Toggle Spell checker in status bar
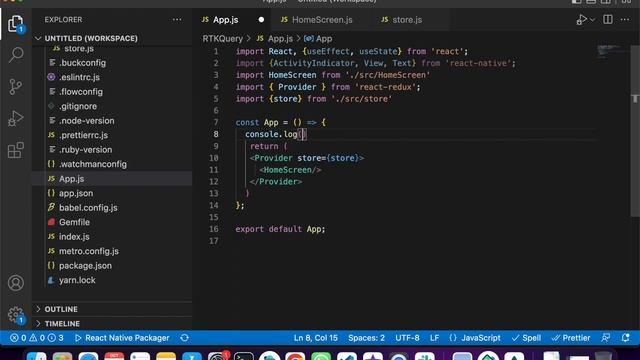The height and width of the screenshot is (360, 640). point(527,338)
